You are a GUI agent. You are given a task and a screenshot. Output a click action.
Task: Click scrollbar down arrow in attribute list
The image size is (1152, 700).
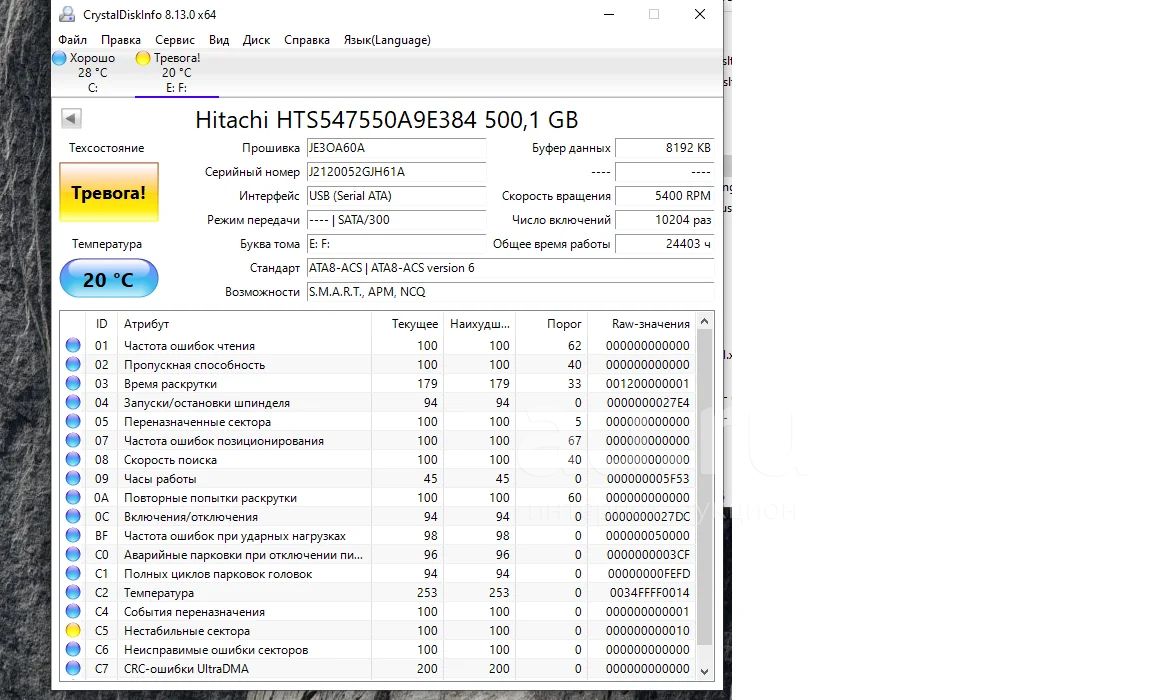pyautogui.click(x=705, y=671)
